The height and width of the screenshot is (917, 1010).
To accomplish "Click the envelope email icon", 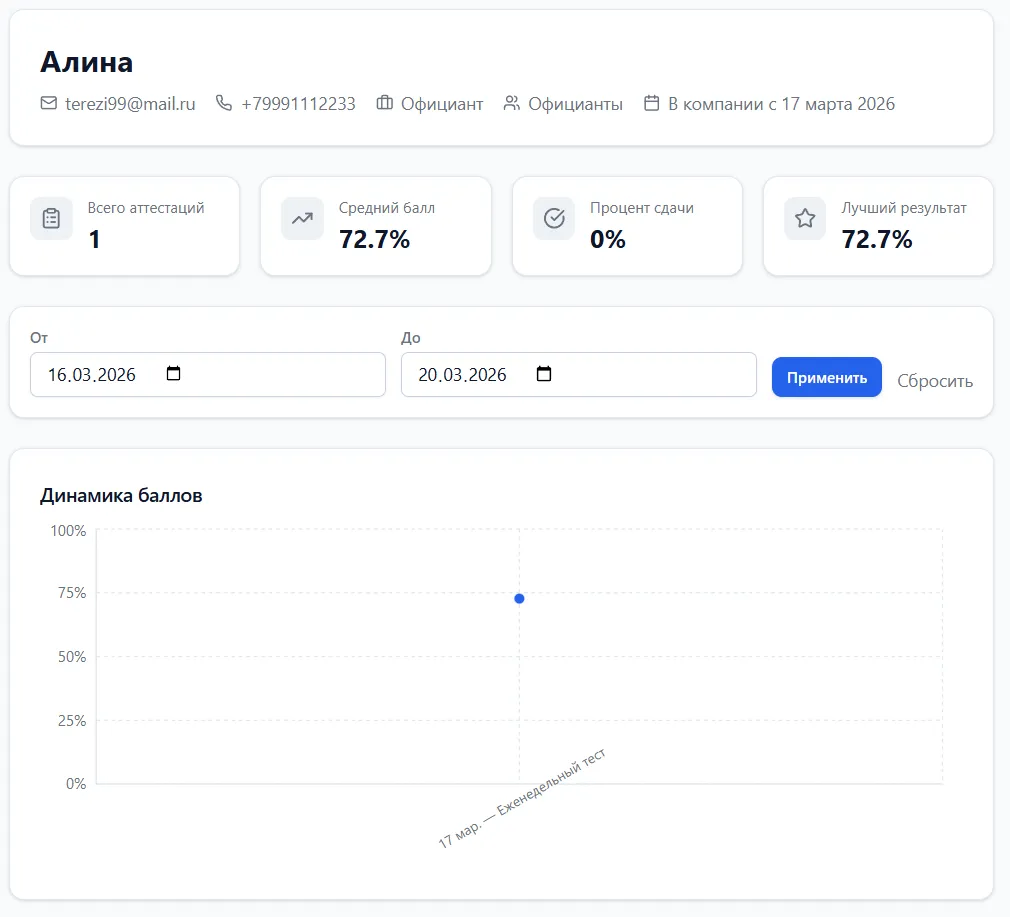I will 48,103.
